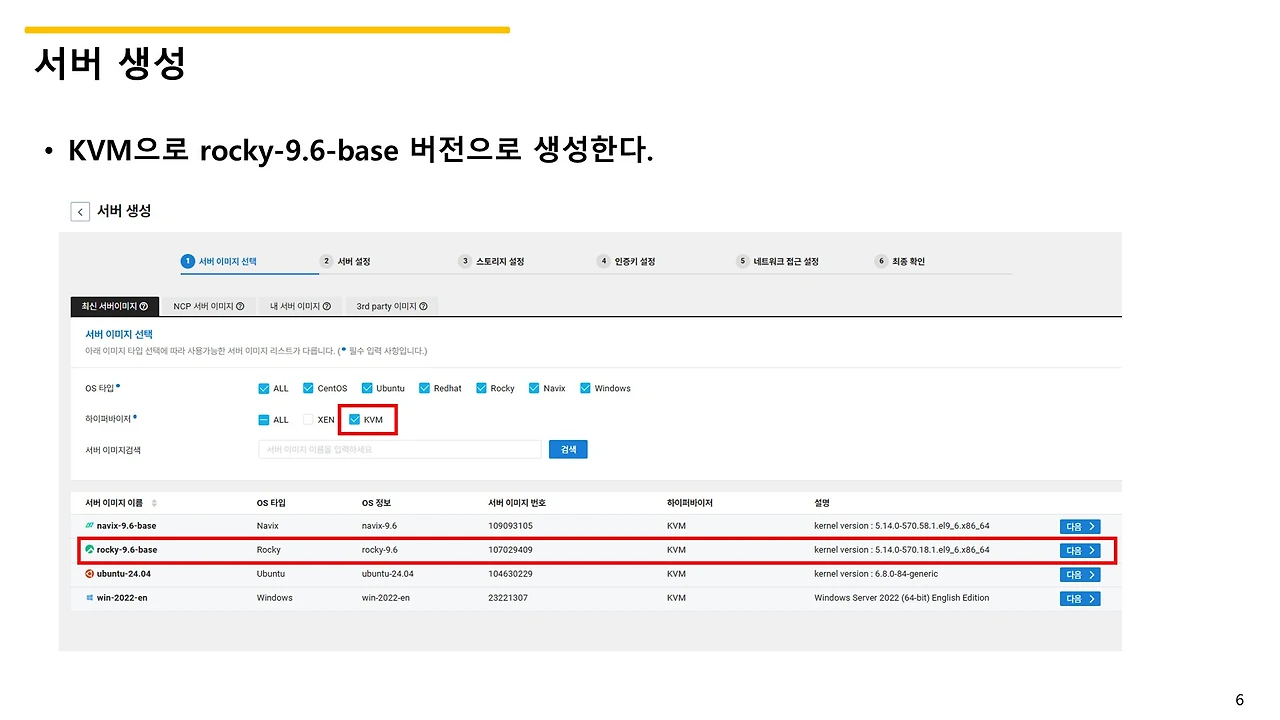This screenshot has height=720, width=1280.
Task: Go to step 5 네트워크 접근 설정
Action: pos(778,261)
